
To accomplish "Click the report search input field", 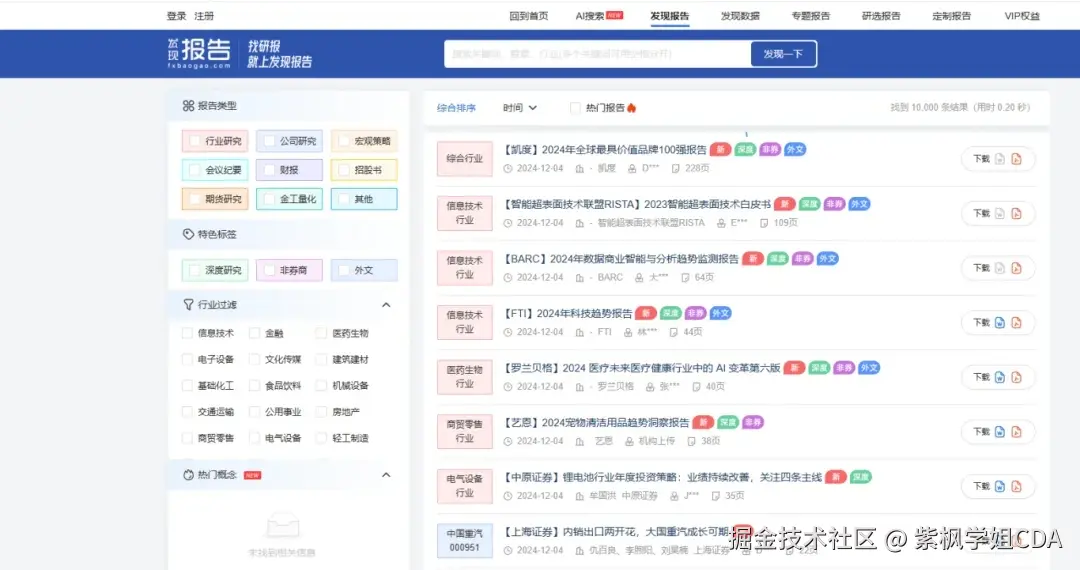I will click(x=597, y=54).
